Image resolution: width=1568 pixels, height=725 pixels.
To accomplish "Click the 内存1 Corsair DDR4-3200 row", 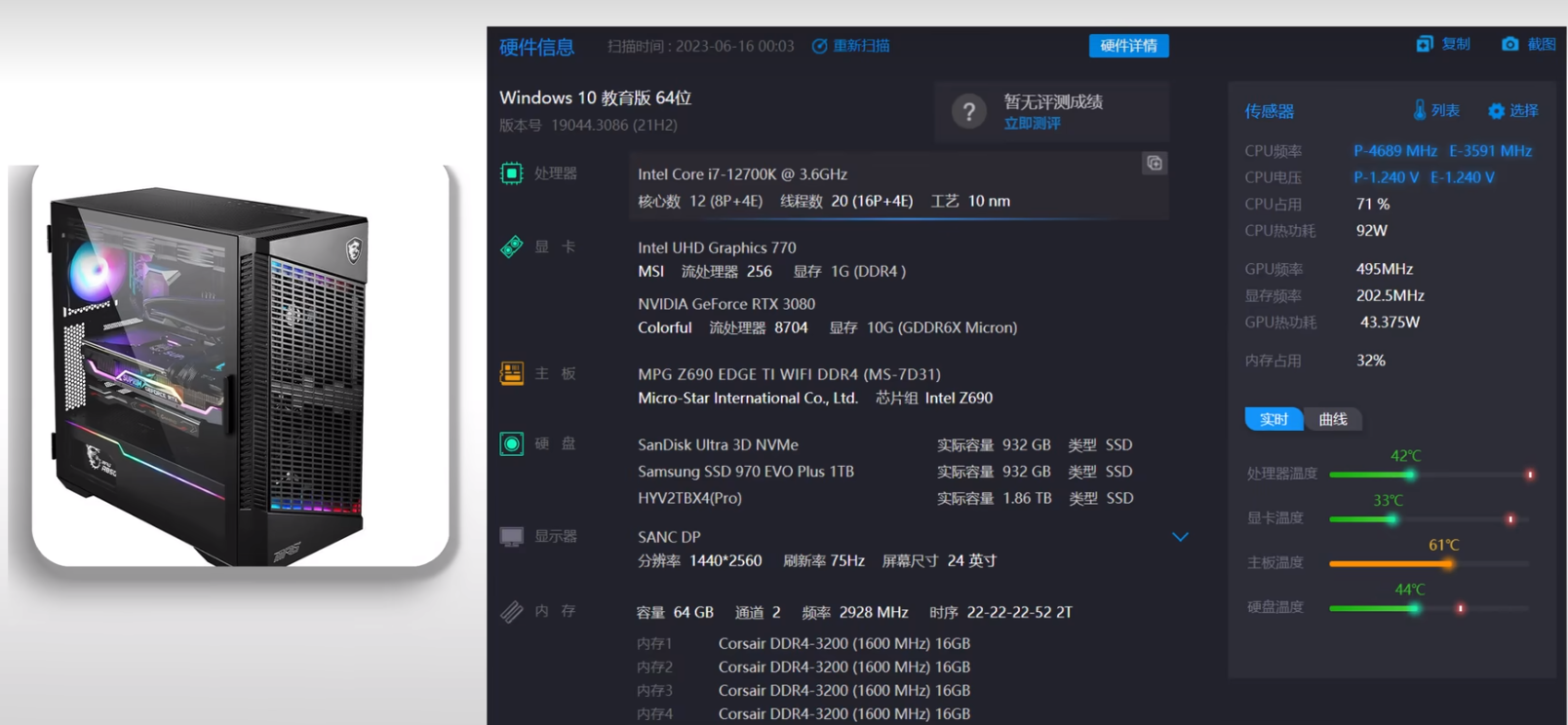I will tap(804, 643).
